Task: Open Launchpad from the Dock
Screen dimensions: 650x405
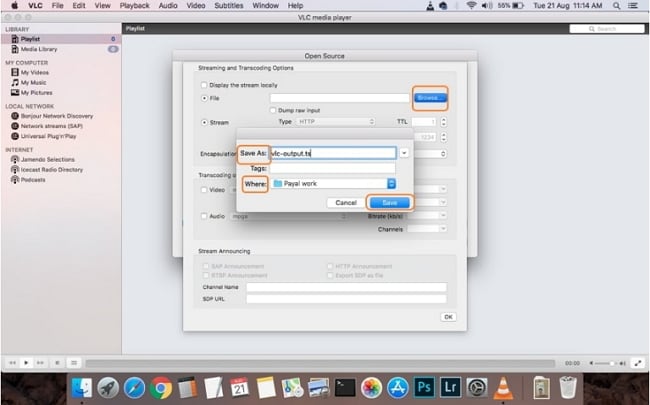Action: tap(108, 388)
